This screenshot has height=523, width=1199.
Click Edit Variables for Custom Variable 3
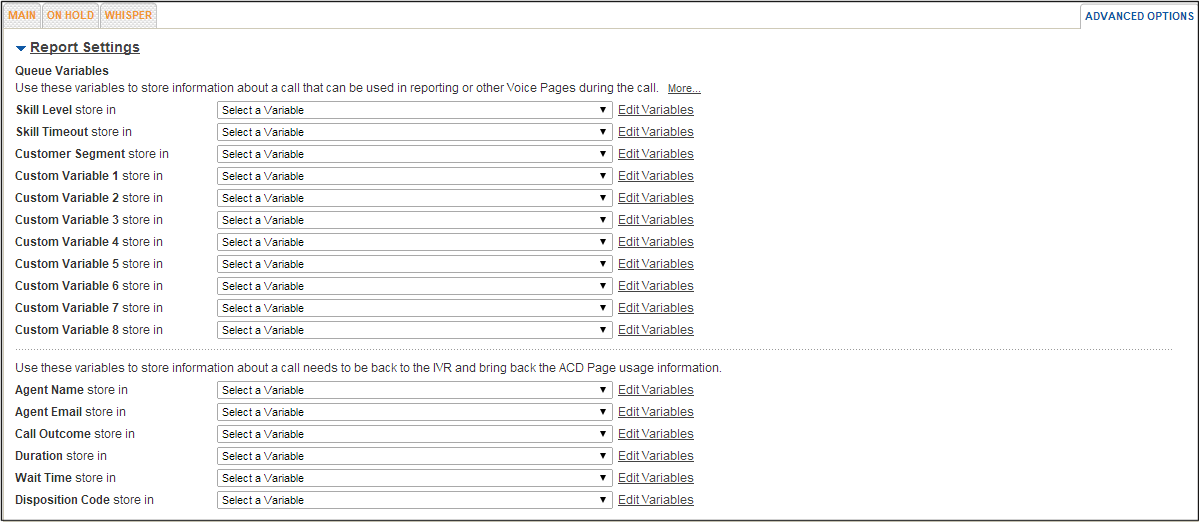(655, 220)
